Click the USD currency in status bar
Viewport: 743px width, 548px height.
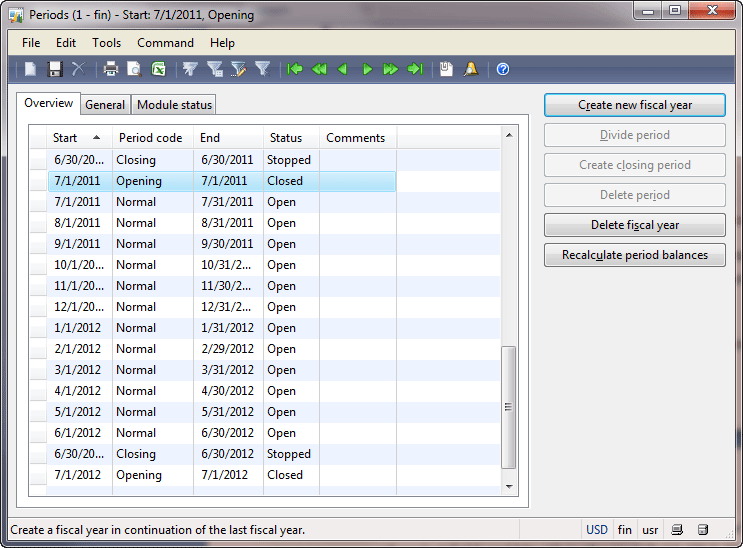point(597,530)
